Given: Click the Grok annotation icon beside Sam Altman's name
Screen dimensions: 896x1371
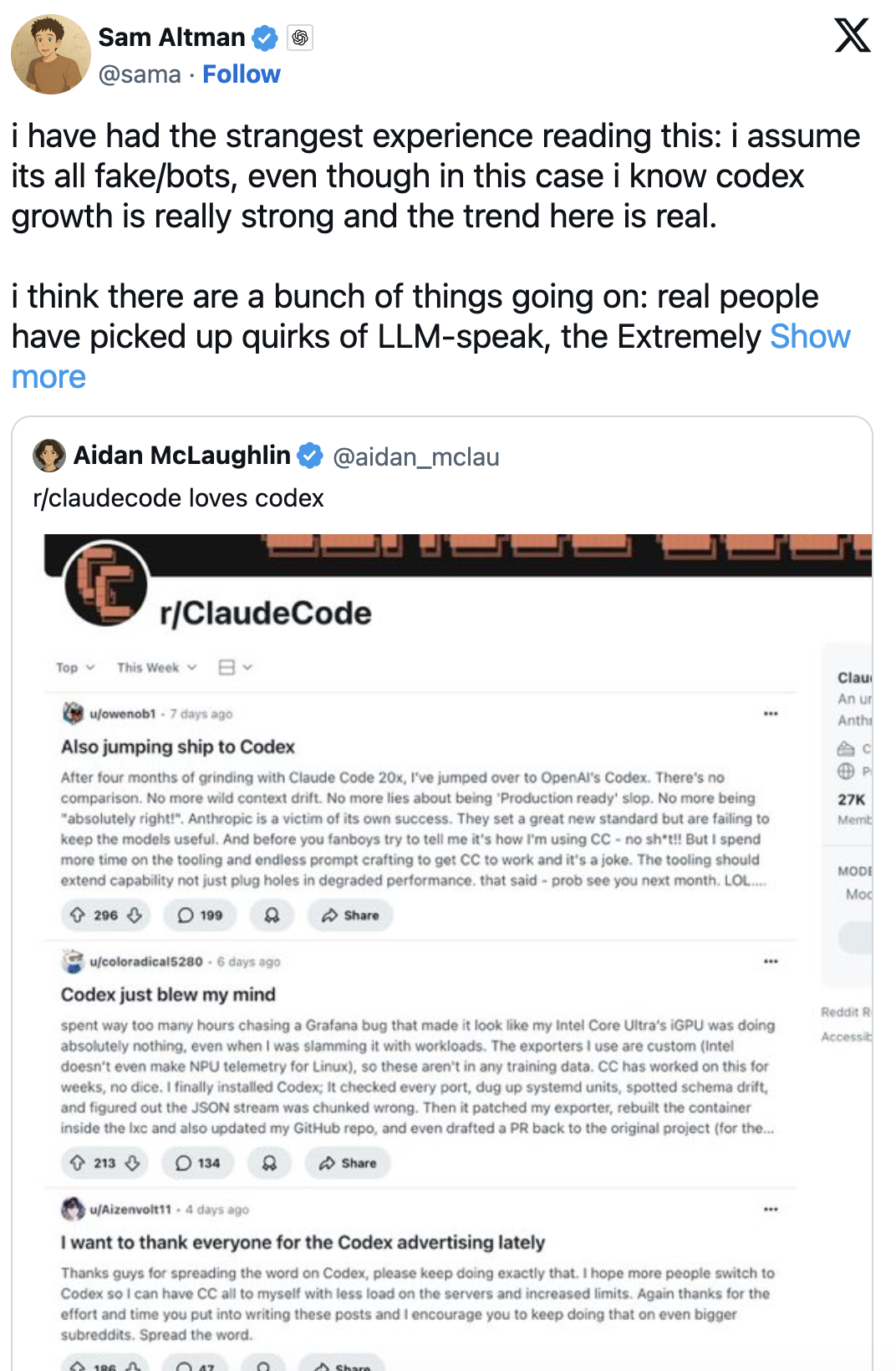Looking at the screenshot, I should click(301, 38).
